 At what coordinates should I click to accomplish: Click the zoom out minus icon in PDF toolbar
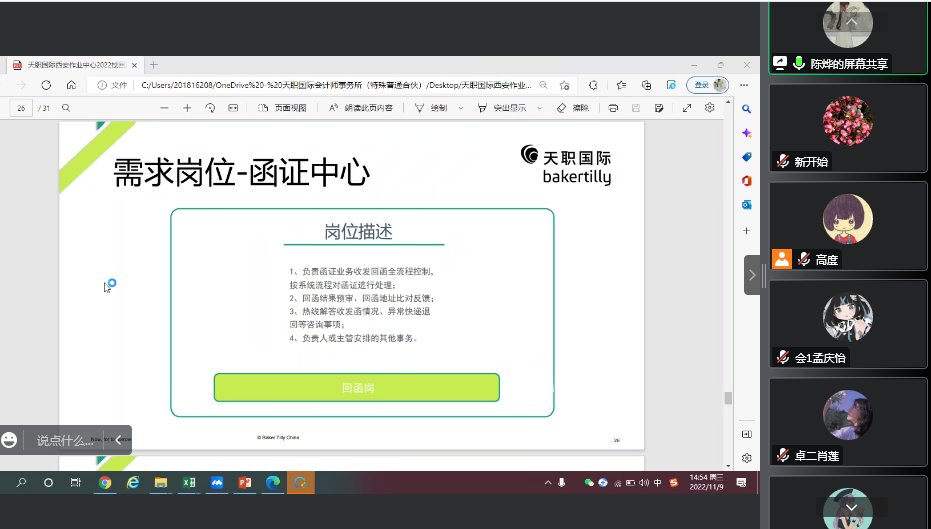click(x=164, y=108)
